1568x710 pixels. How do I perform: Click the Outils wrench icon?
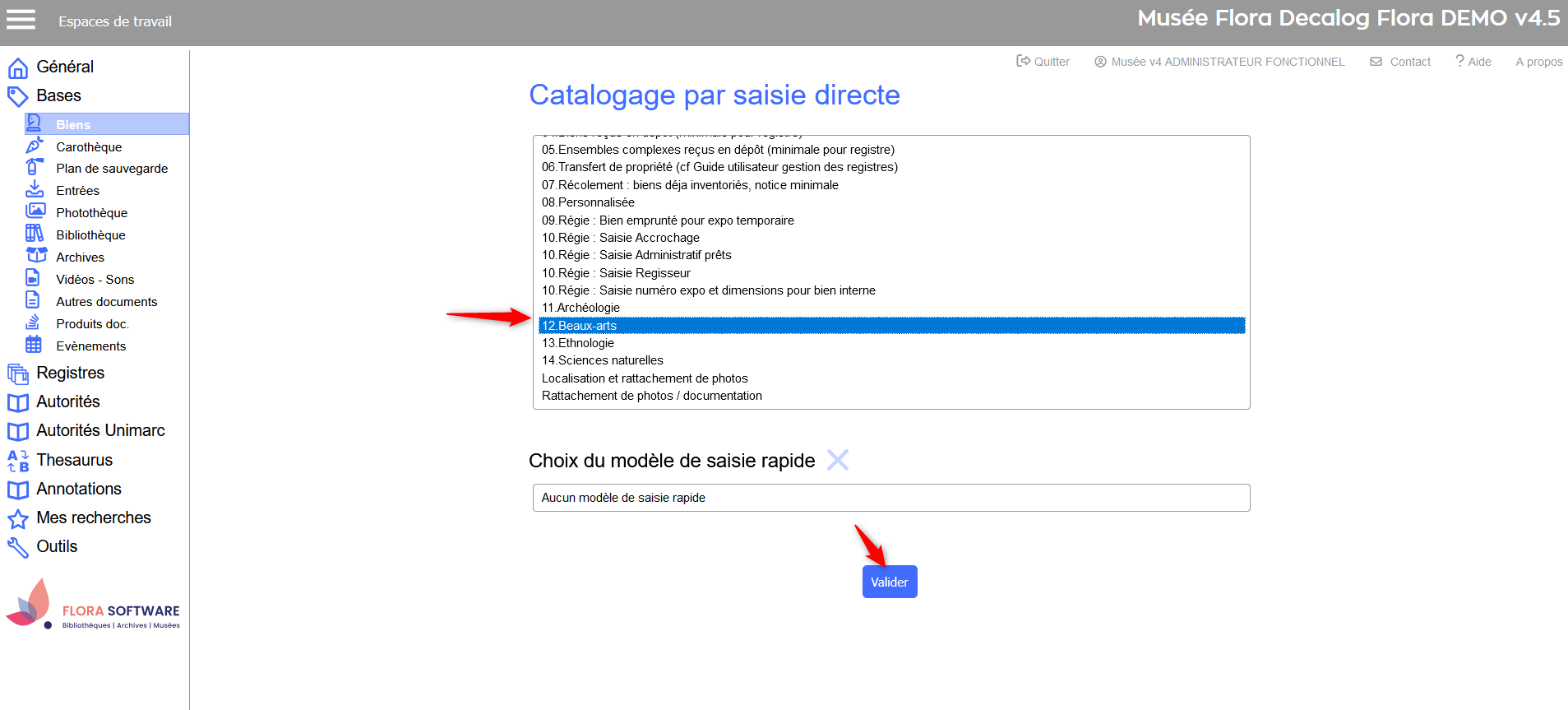pyautogui.click(x=18, y=547)
